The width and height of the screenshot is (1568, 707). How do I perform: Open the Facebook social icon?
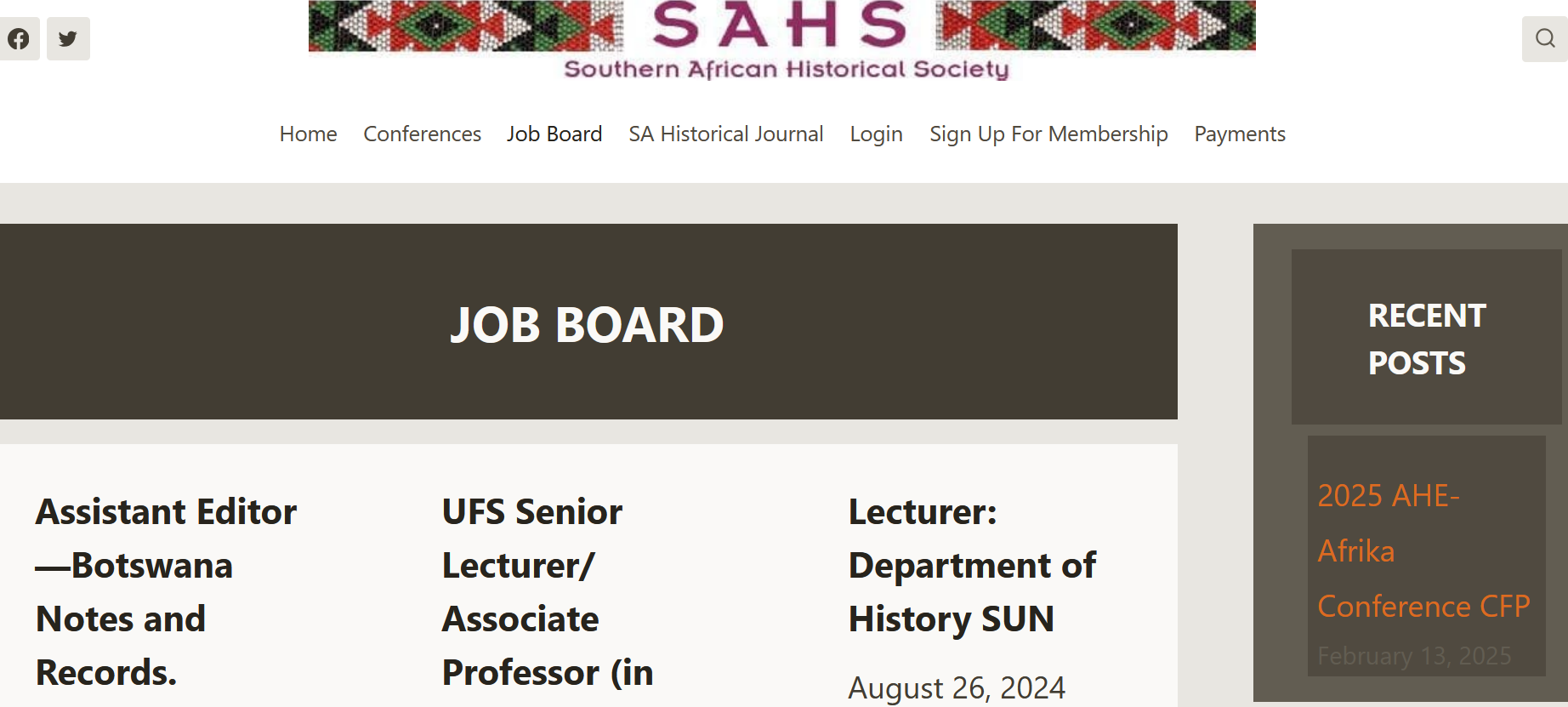click(x=19, y=38)
